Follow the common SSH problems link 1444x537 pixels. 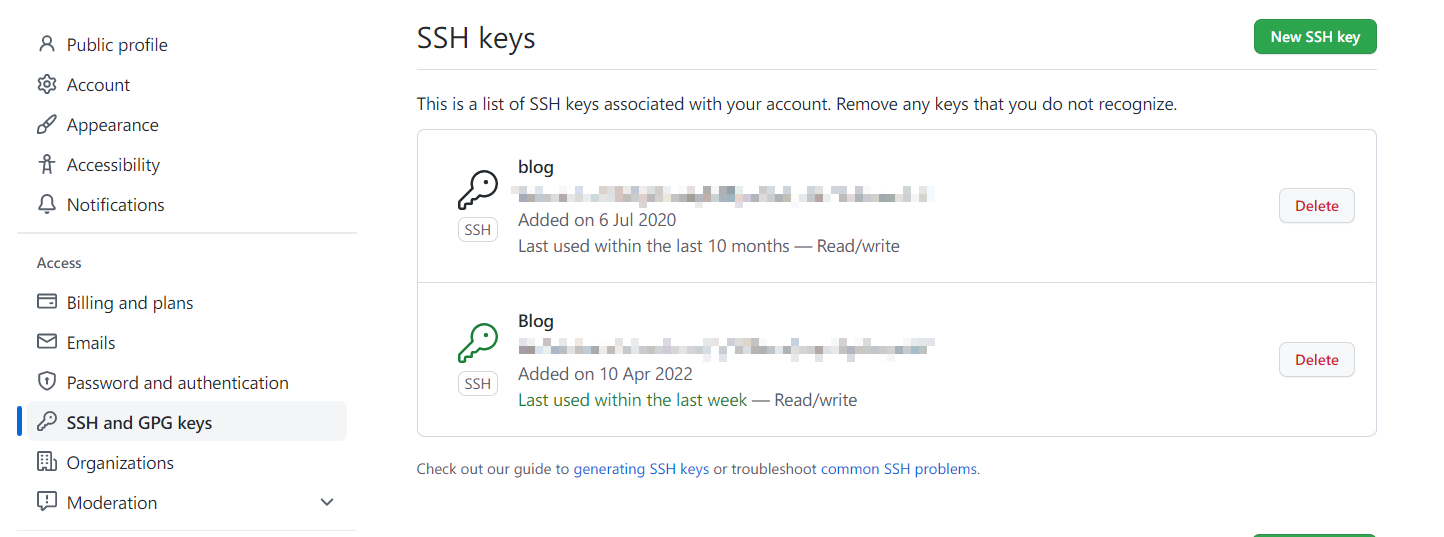tap(899, 469)
